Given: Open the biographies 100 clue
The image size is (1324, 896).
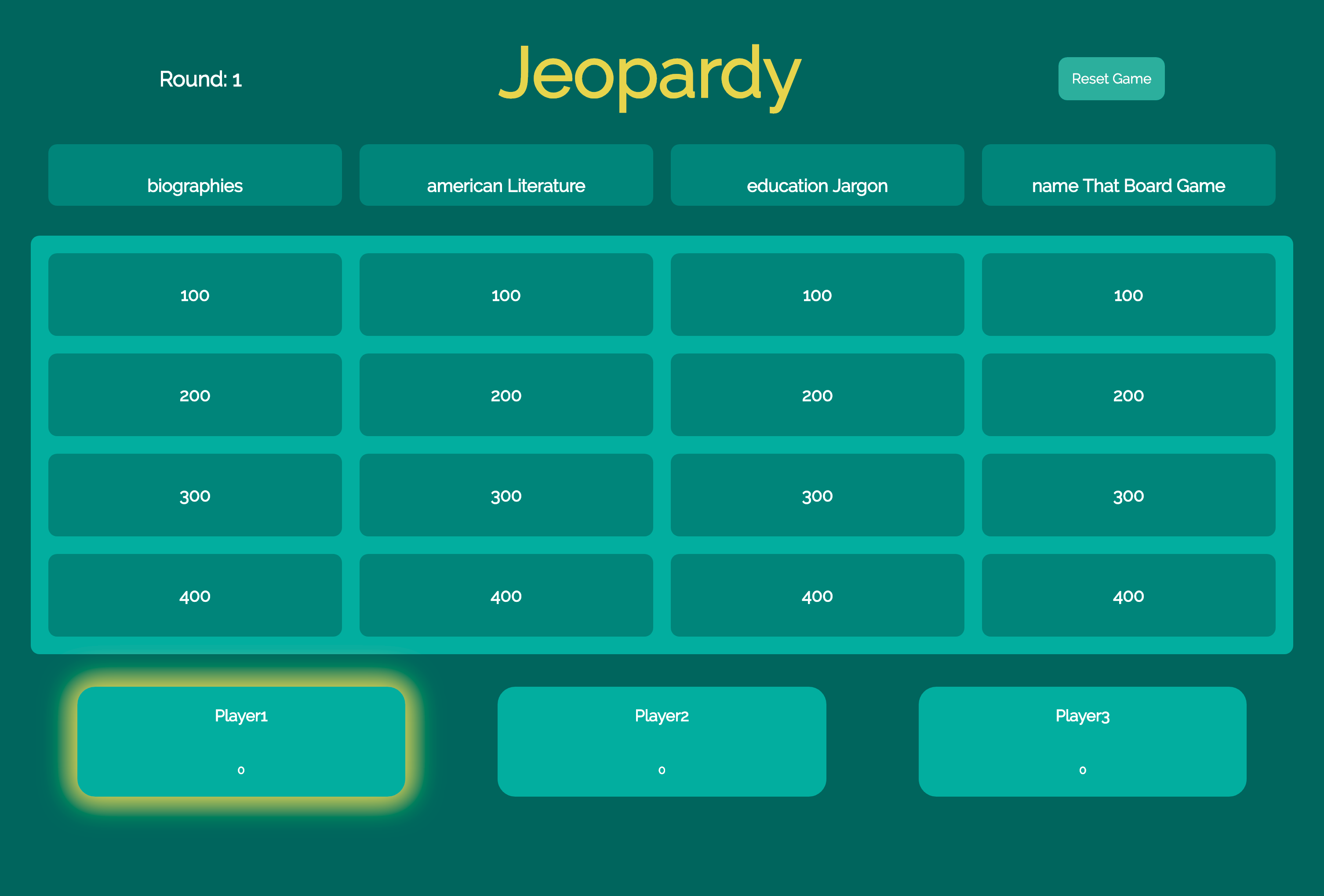Looking at the screenshot, I should [x=195, y=295].
